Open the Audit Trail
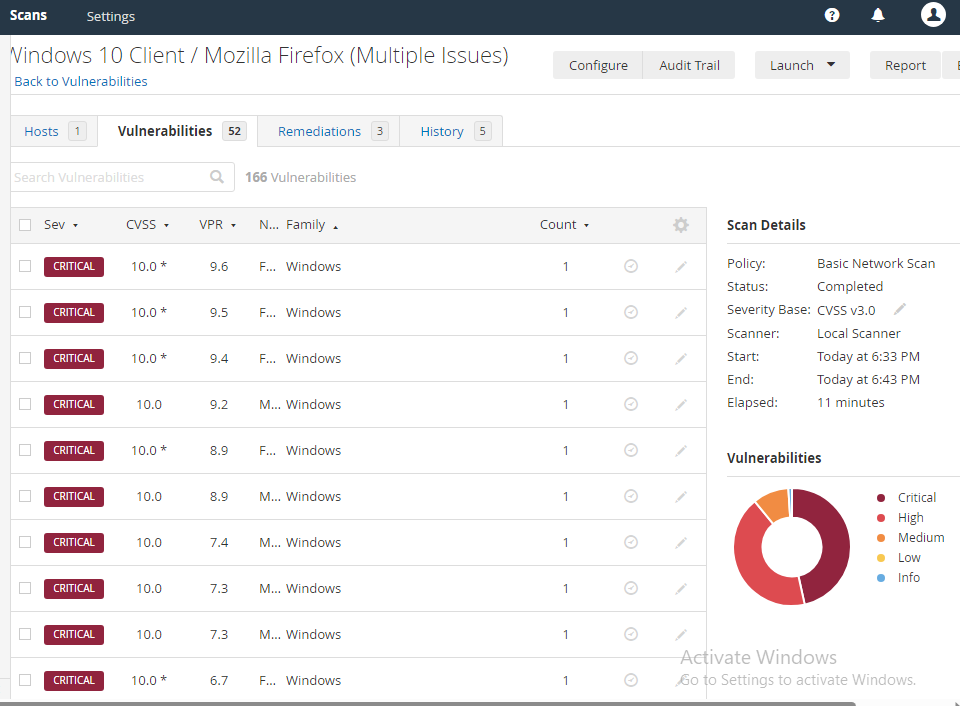 click(x=689, y=65)
